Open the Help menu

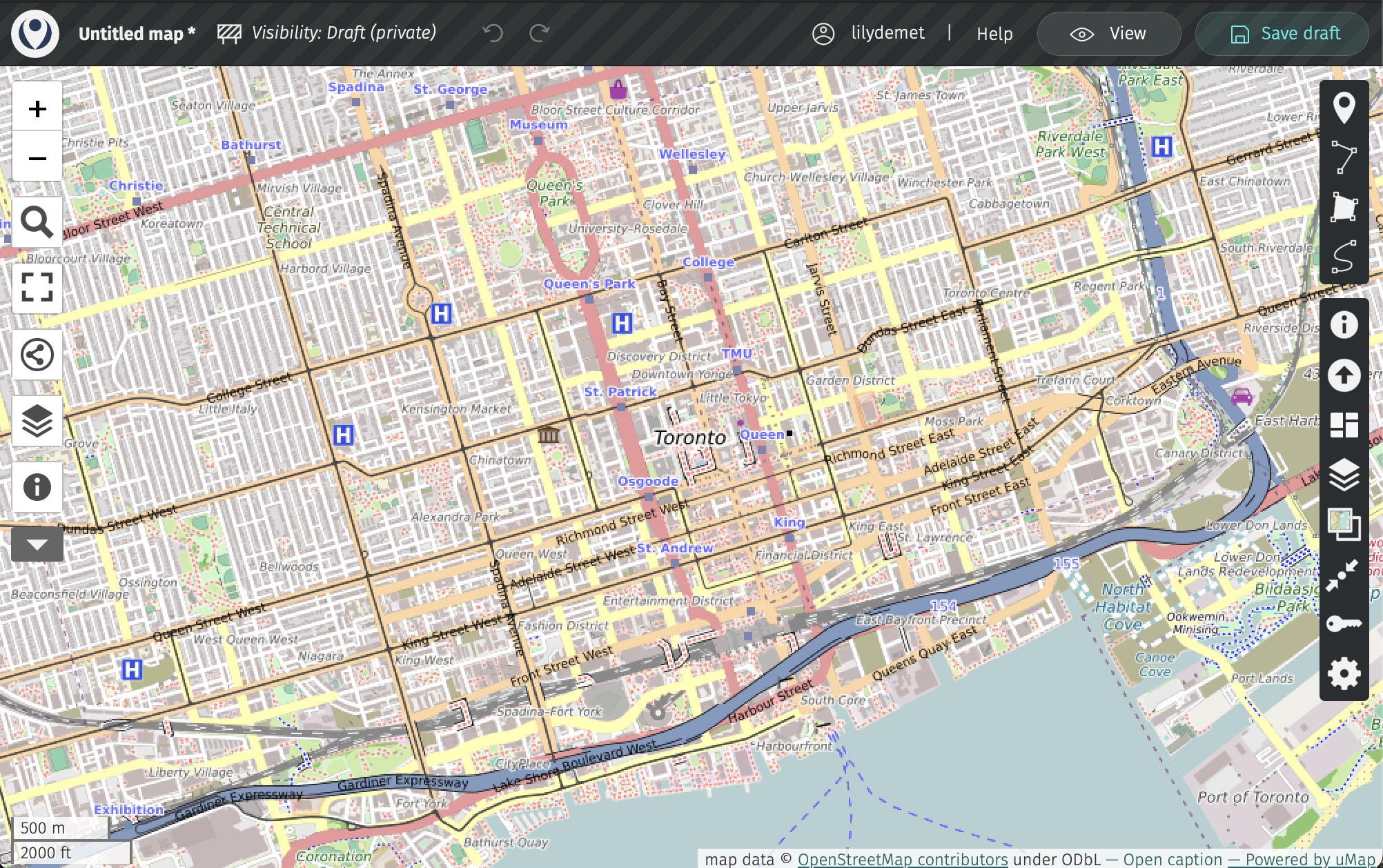point(994,34)
